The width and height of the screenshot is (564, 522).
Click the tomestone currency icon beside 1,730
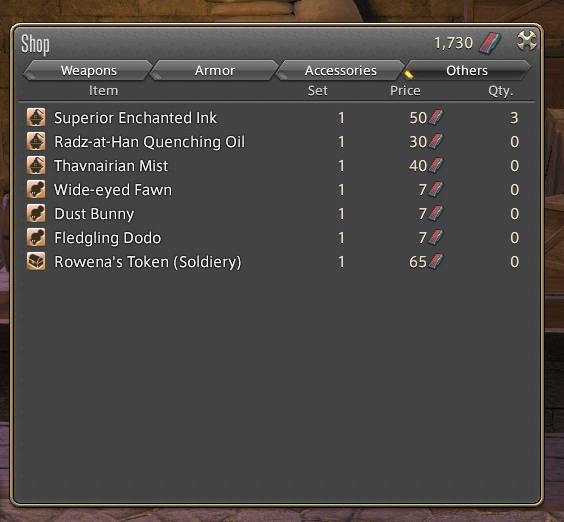[490, 43]
